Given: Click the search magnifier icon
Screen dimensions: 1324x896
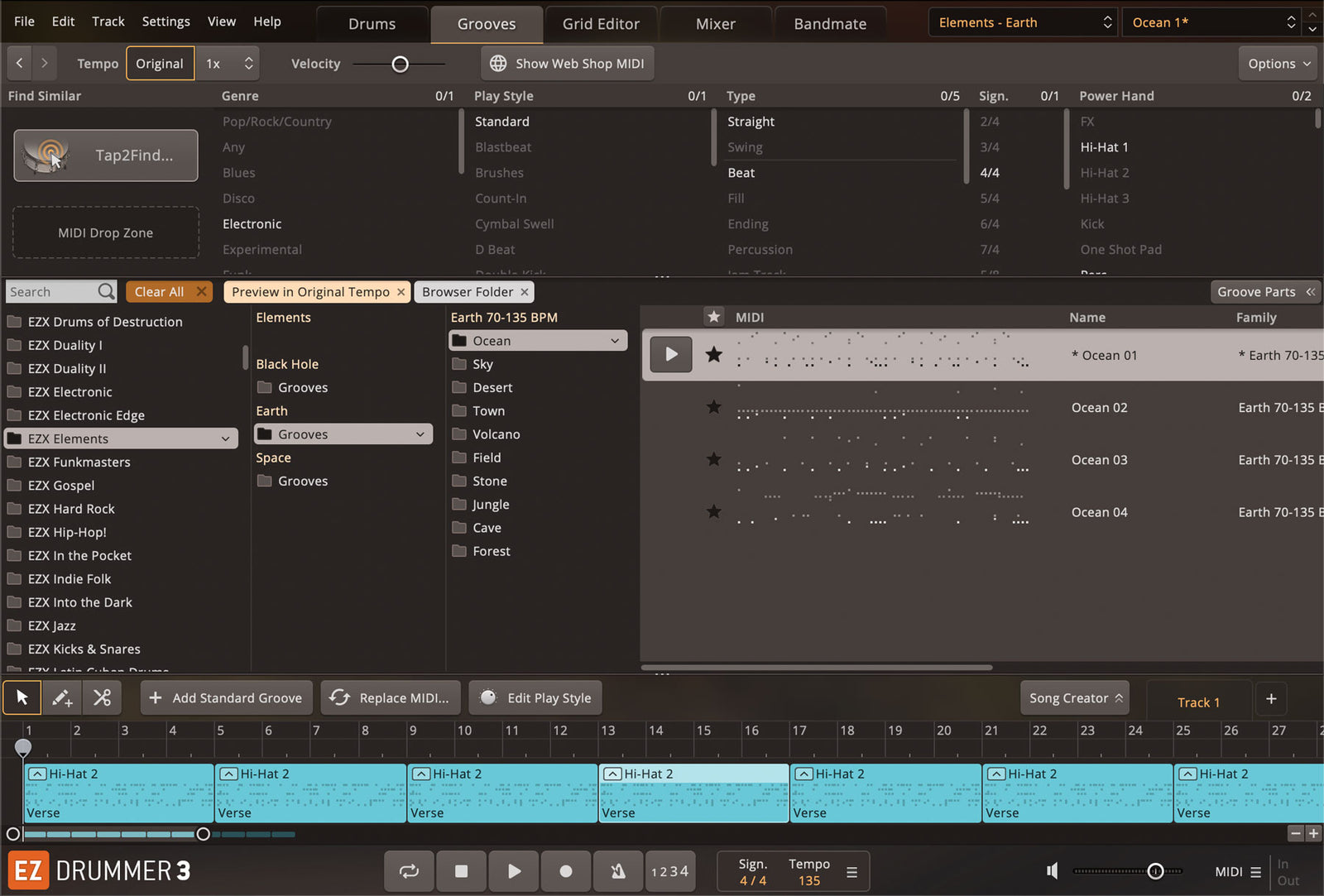Looking at the screenshot, I should tap(106, 291).
